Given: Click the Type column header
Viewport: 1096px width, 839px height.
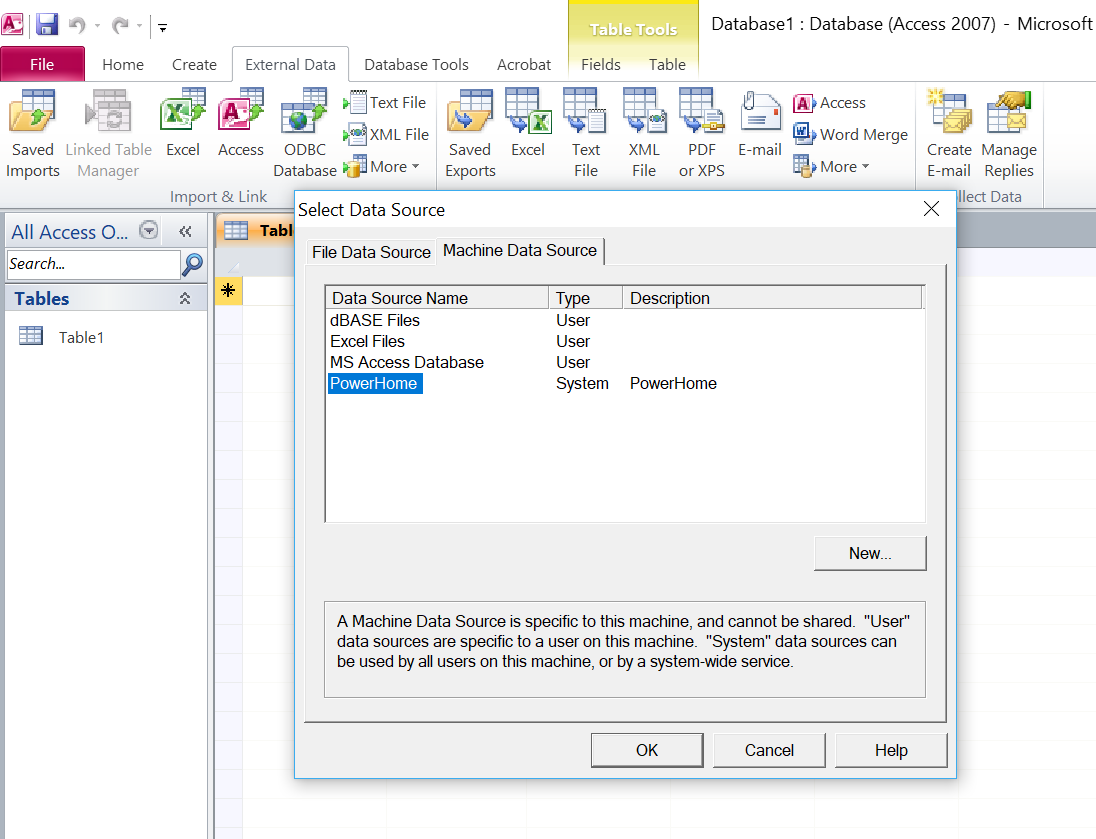Looking at the screenshot, I should [x=586, y=298].
